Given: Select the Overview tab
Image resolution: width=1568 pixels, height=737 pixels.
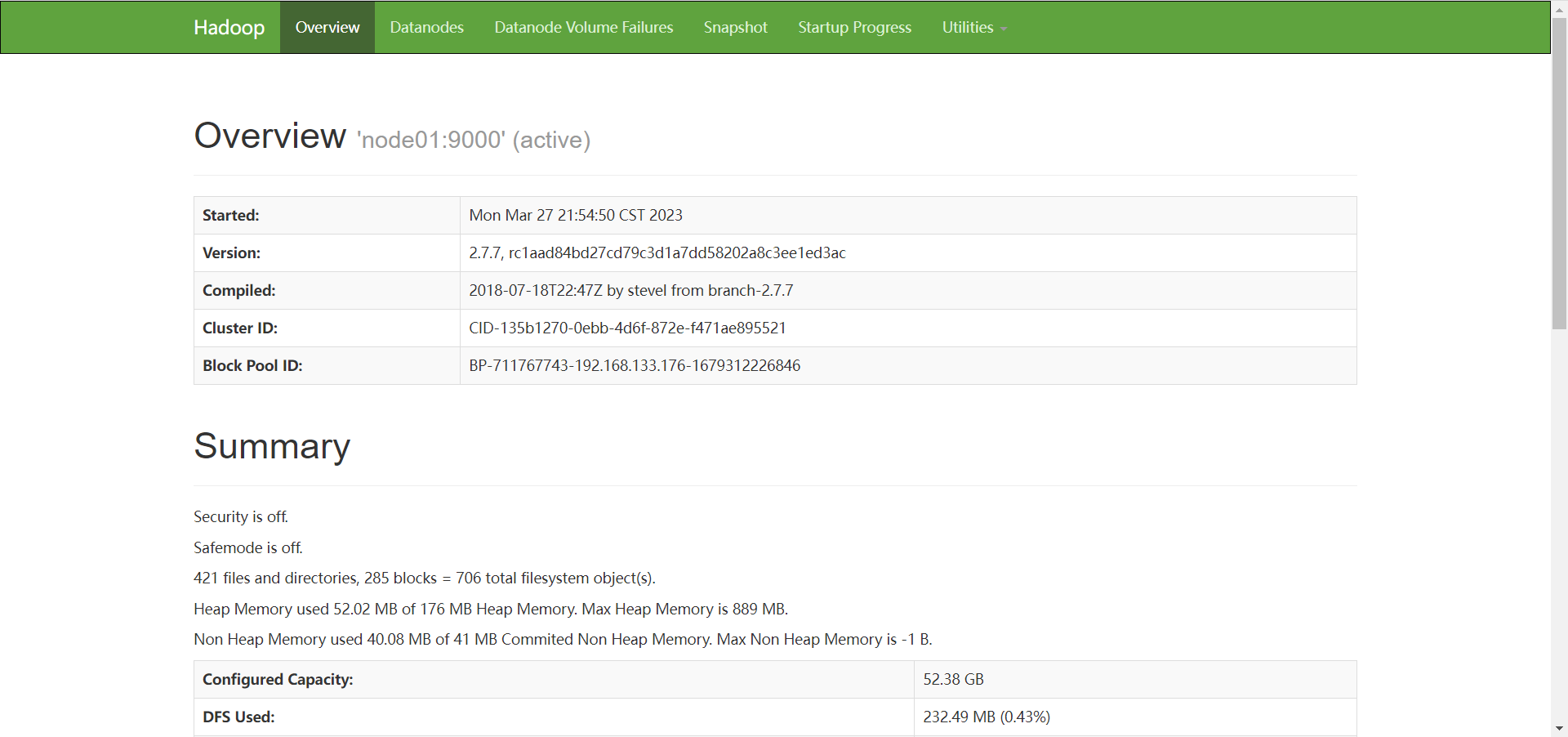Looking at the screenshot, I should (x=327, y=27).
